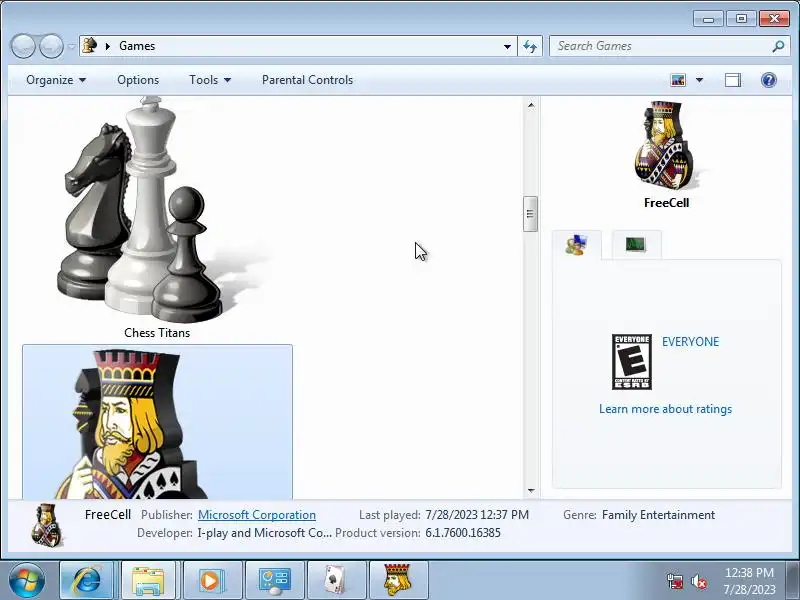Go forward with the Forward button

pyautogui.click(x=51, y=46)
